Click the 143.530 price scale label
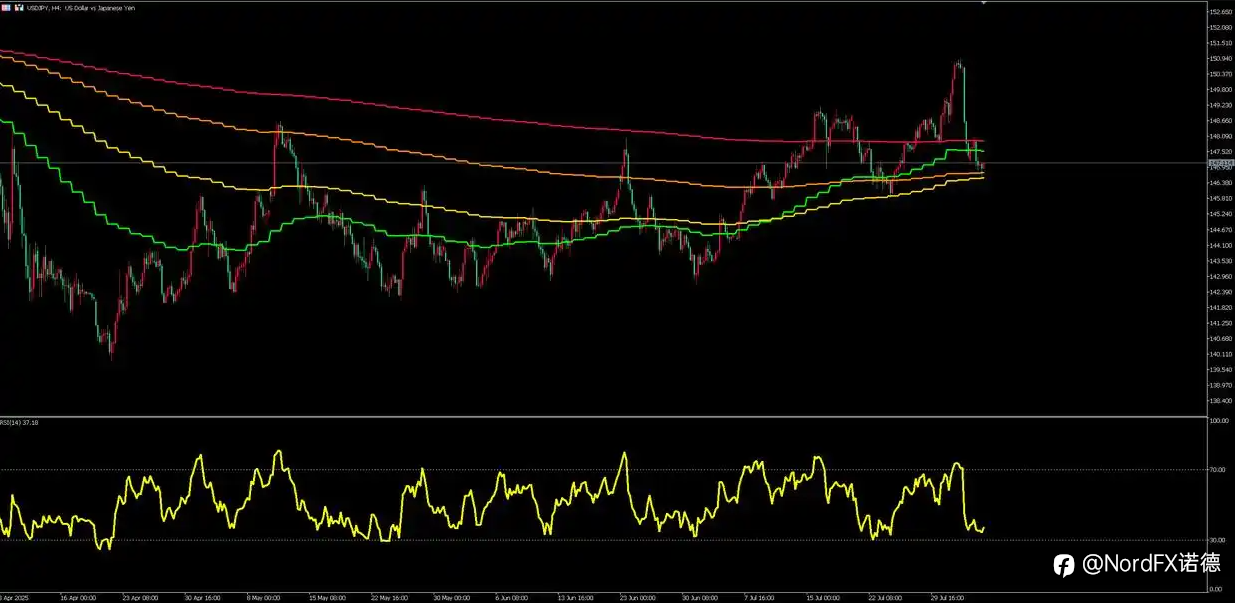Screen dimensions: 1235x603 [x=1220, y=261]
